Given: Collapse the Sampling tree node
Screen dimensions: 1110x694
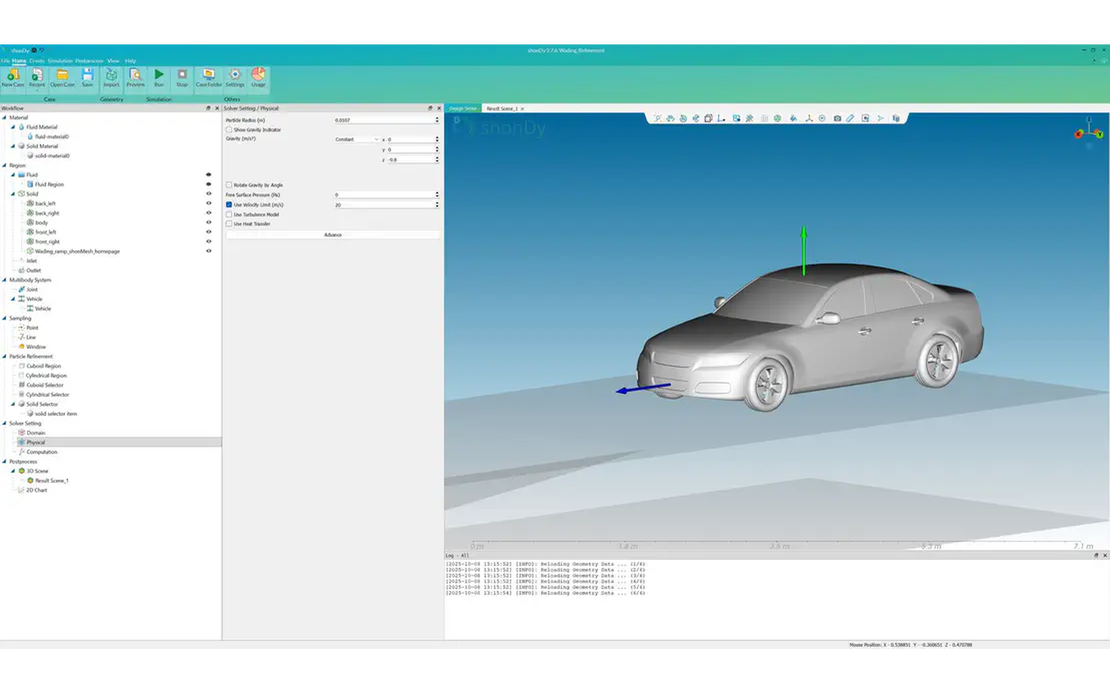Looking at the screenshot, I should pyautogui.click(x=4, y=318).
